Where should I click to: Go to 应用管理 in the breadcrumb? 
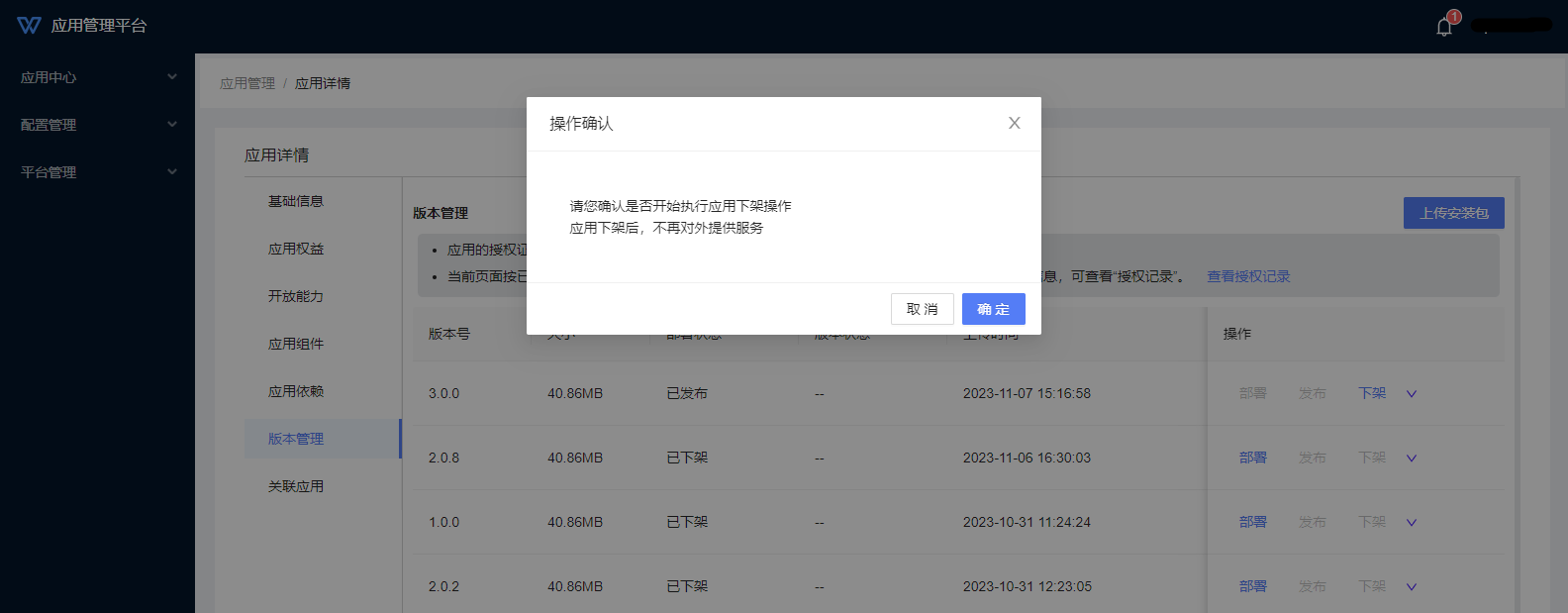[247, 83]
